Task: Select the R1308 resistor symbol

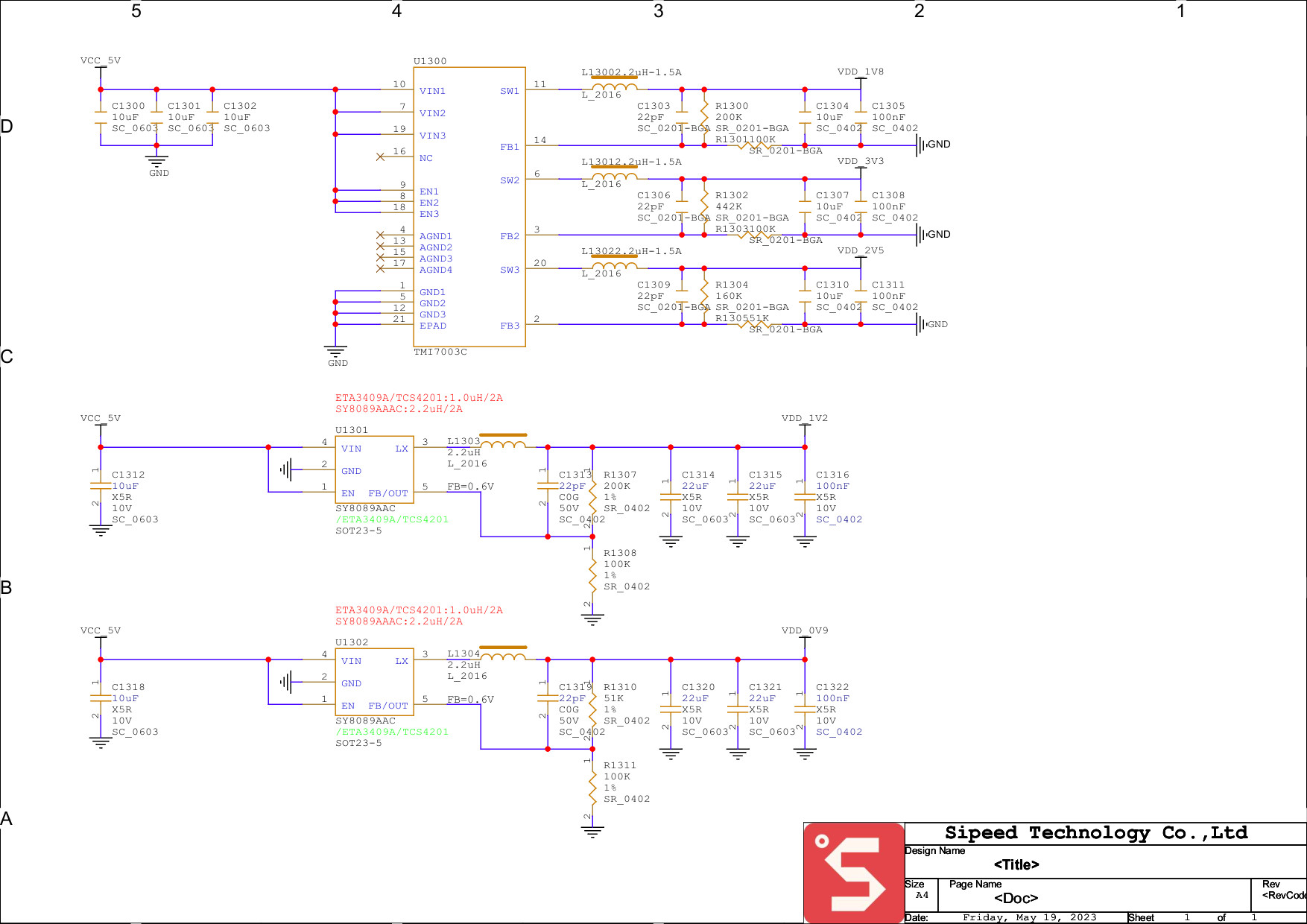Action: [592, 570]
